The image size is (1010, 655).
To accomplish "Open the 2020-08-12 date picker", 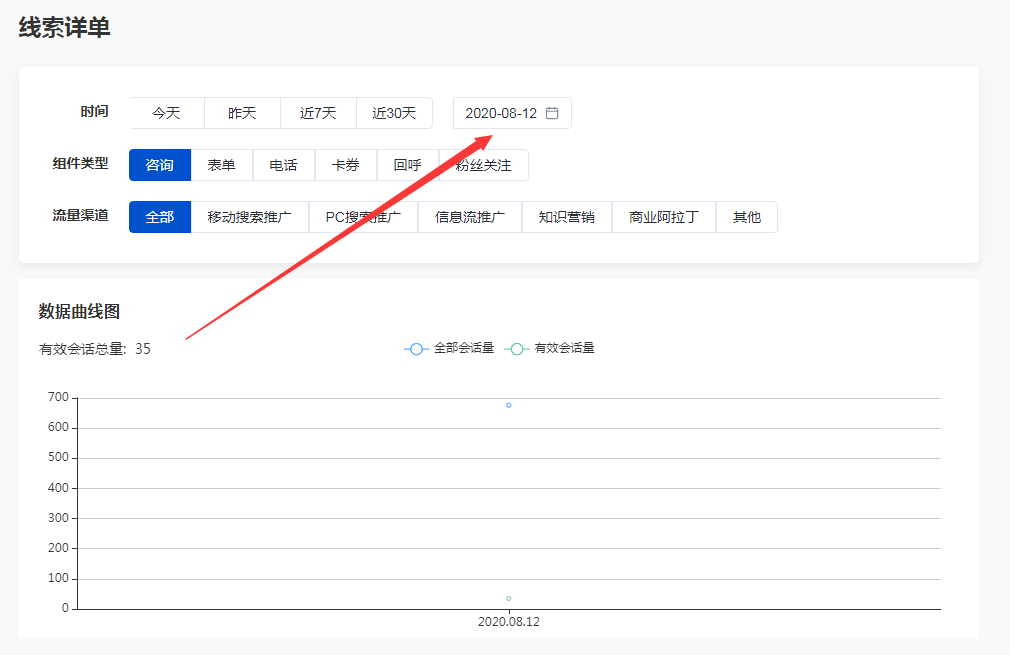I will tap(512, 113).
